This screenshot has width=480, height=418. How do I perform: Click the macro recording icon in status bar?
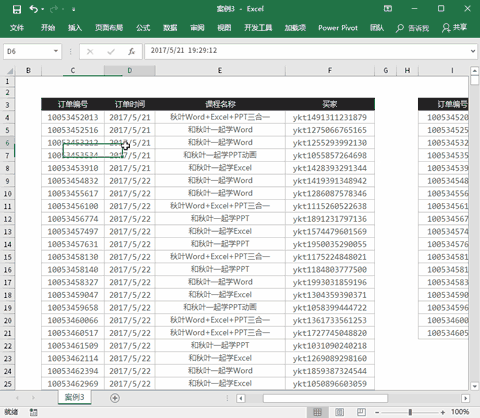[x=33, y=412]
